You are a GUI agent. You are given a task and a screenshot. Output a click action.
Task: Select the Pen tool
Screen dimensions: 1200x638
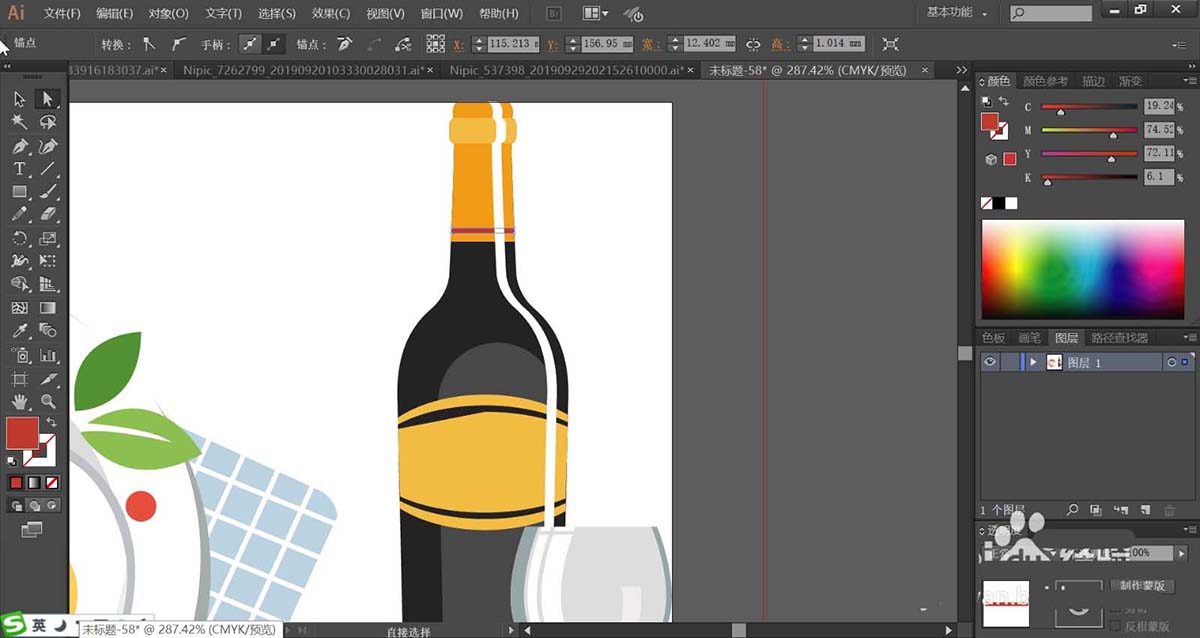point(19,145)
